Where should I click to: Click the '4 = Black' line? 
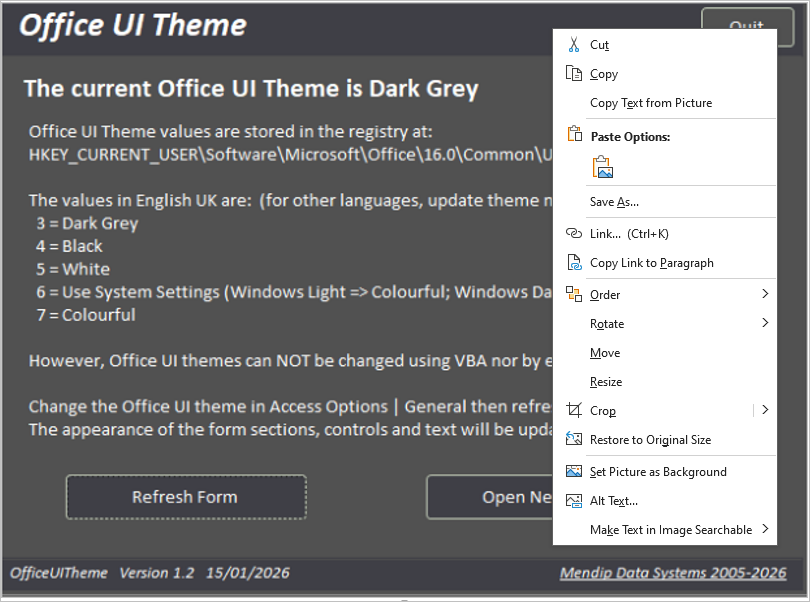point(69,246)
